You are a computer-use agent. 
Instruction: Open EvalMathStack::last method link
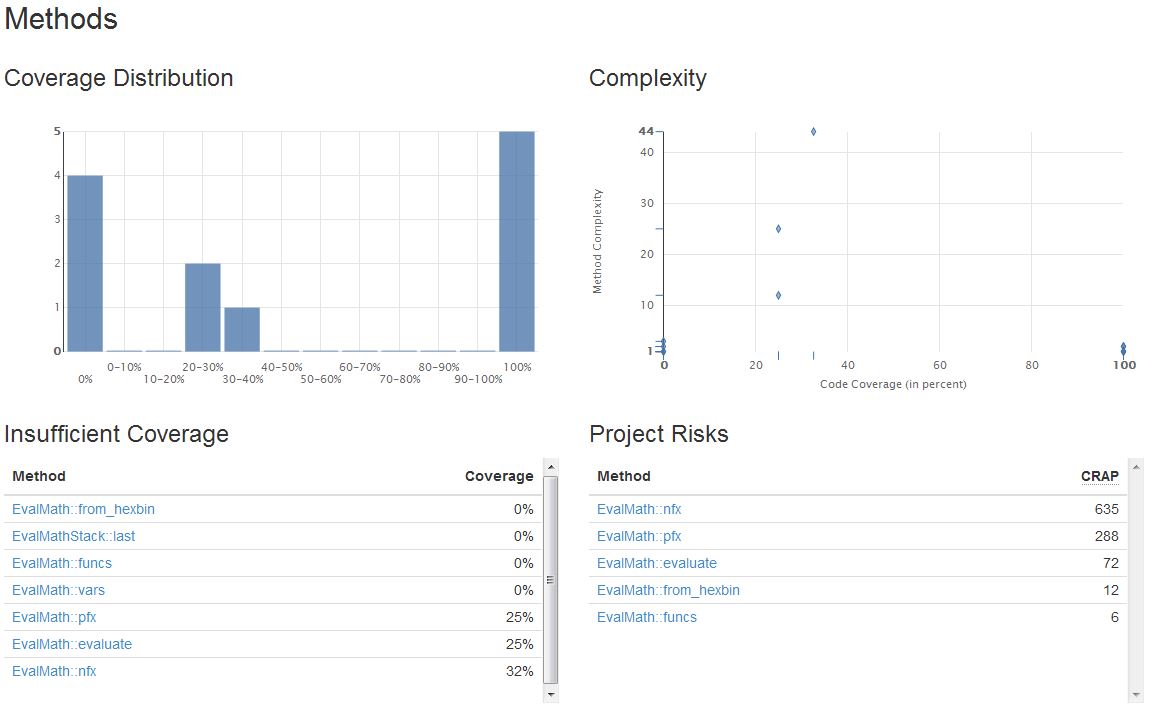coord(73,536)
